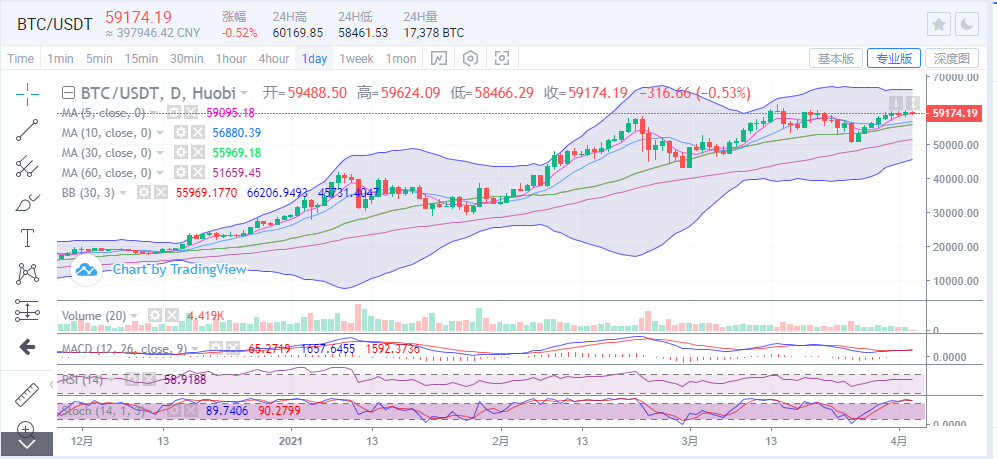Screen dimensions: 997x459
Task: Toggle night mode with the moon icon
Action: pyautogui.click(x=966, y=24)
